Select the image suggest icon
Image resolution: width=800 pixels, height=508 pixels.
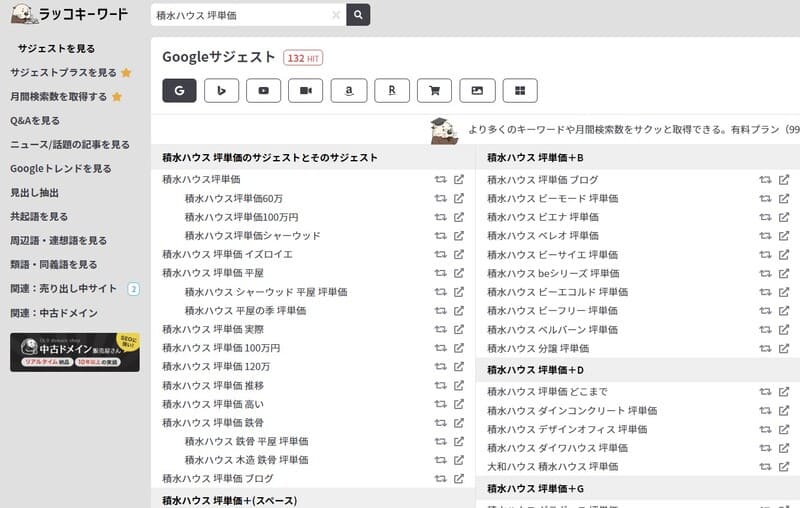pyautogui.click(x=477, y=91)
